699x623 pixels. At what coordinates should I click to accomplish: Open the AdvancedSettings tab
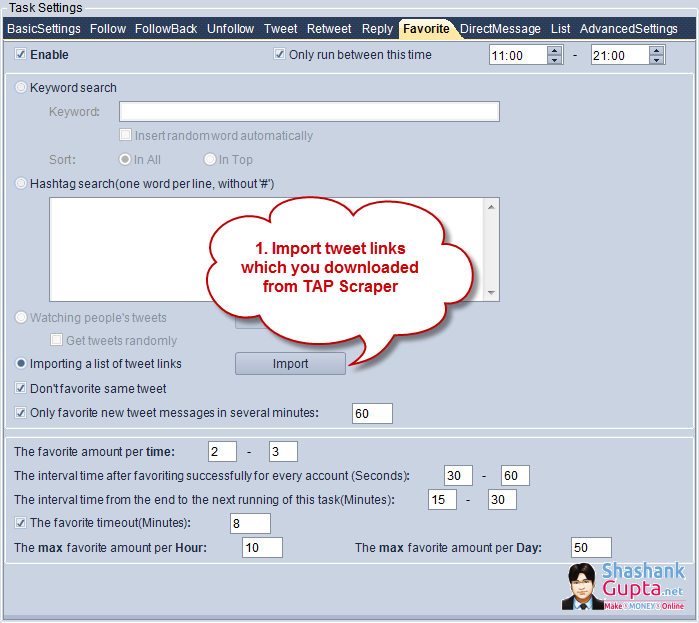pos(629,29)
